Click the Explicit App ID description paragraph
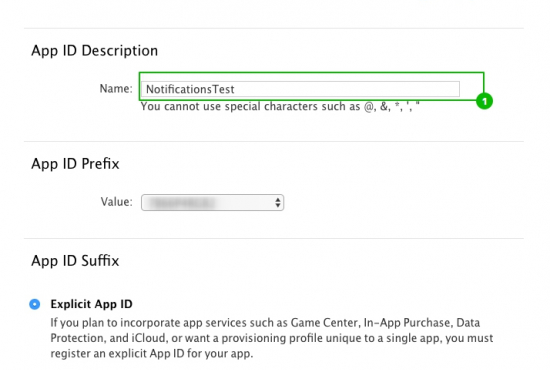The image size is (550, 370). point(272,338)
